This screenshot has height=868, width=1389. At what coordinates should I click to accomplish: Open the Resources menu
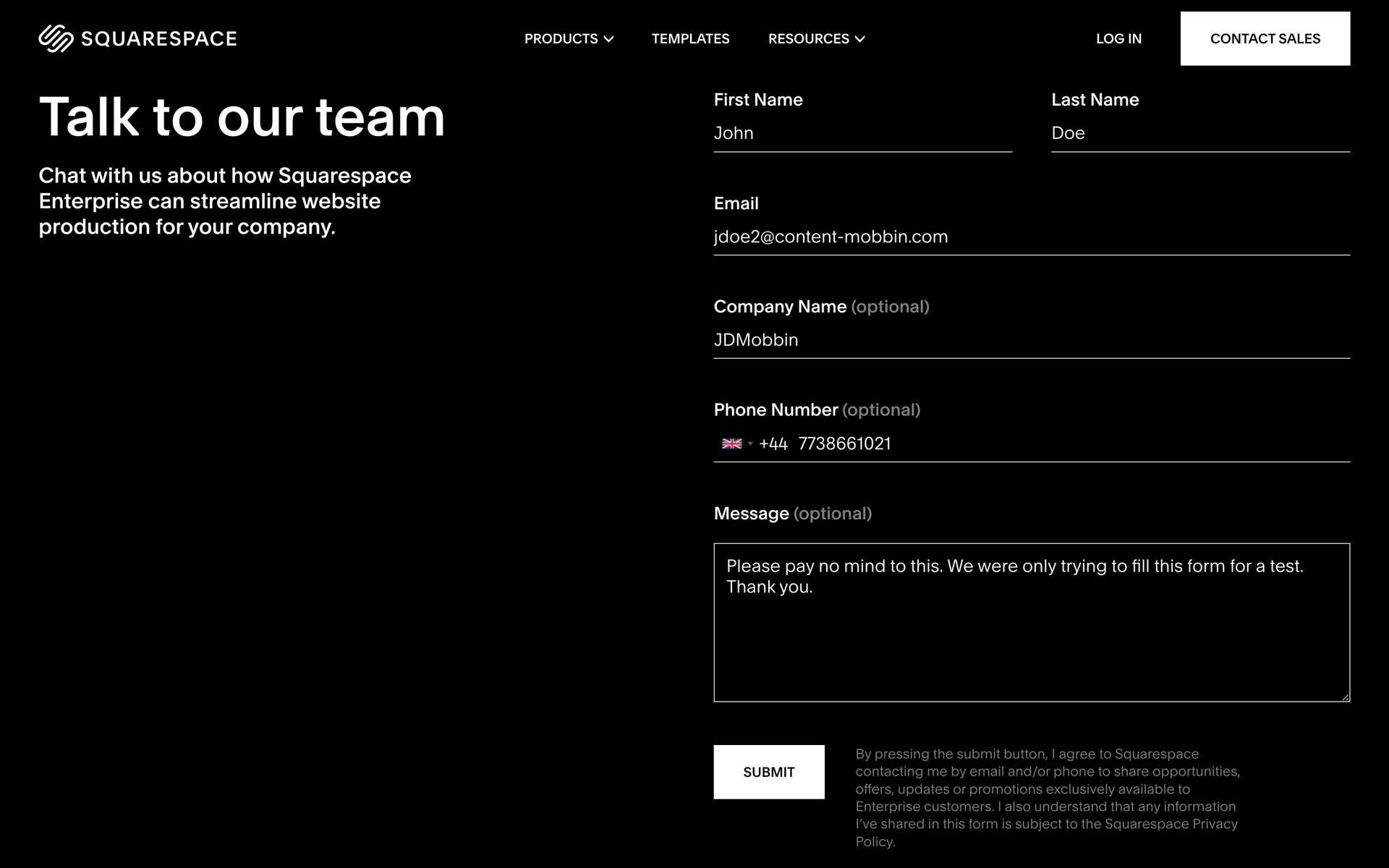tap(816, 39)
